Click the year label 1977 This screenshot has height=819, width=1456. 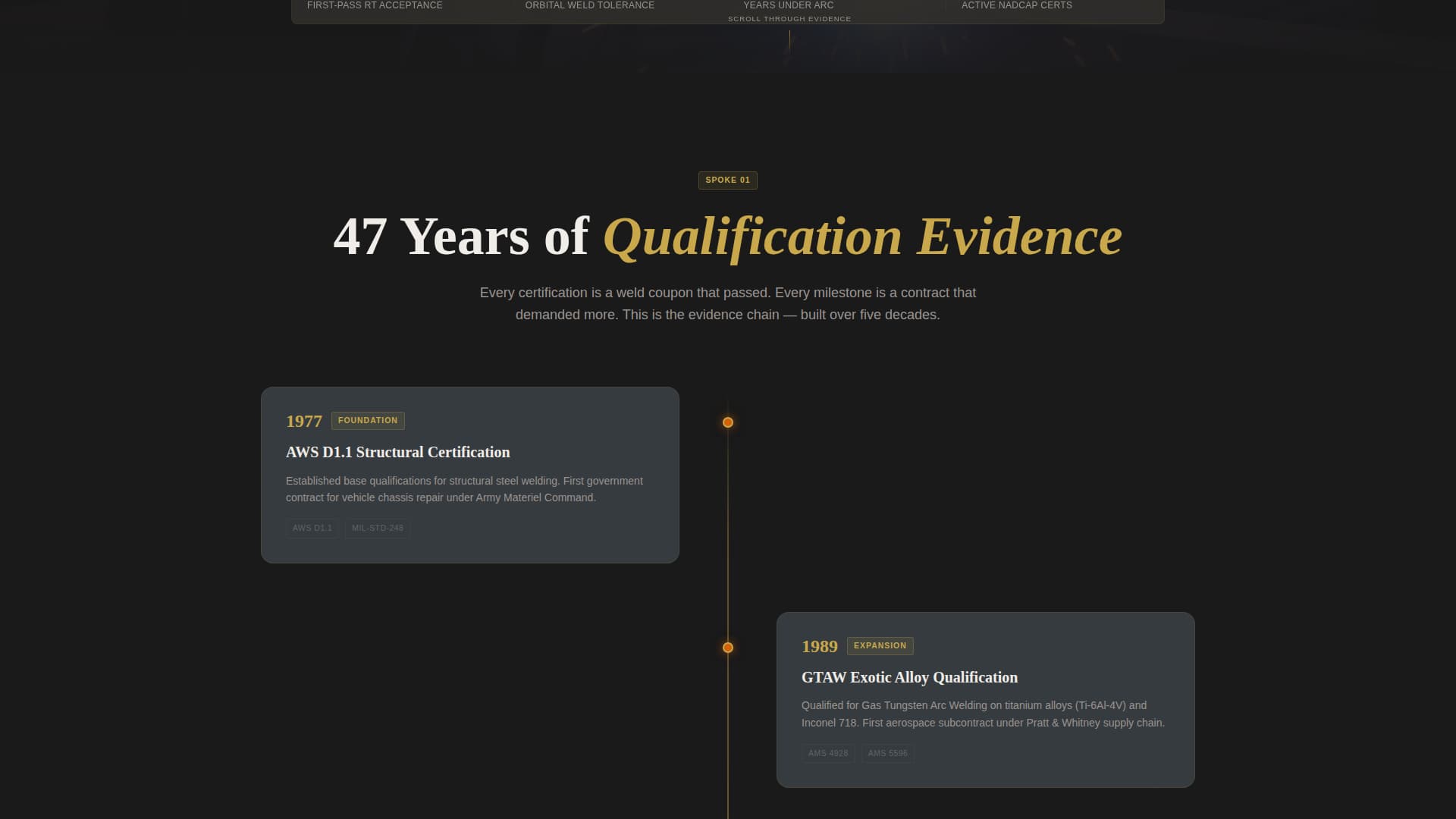pyautogui.click(x=303, y=421)
